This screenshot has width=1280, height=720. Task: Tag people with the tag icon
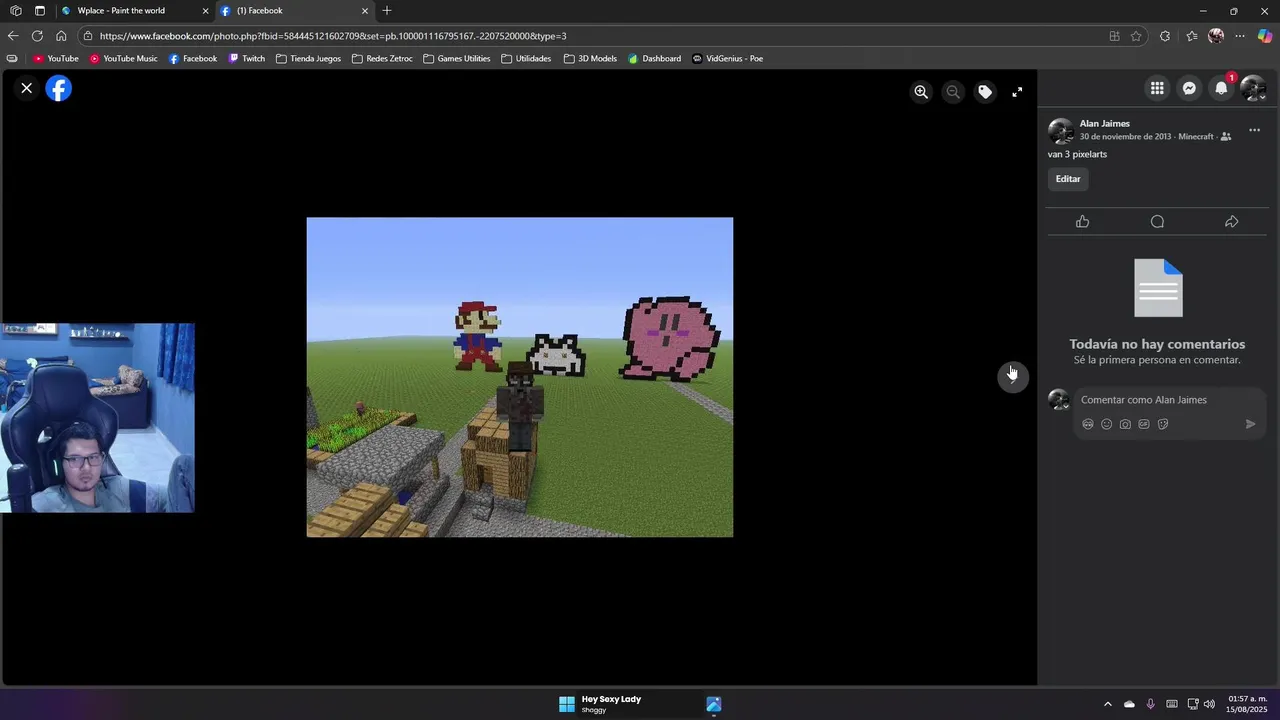pos(985,92)
